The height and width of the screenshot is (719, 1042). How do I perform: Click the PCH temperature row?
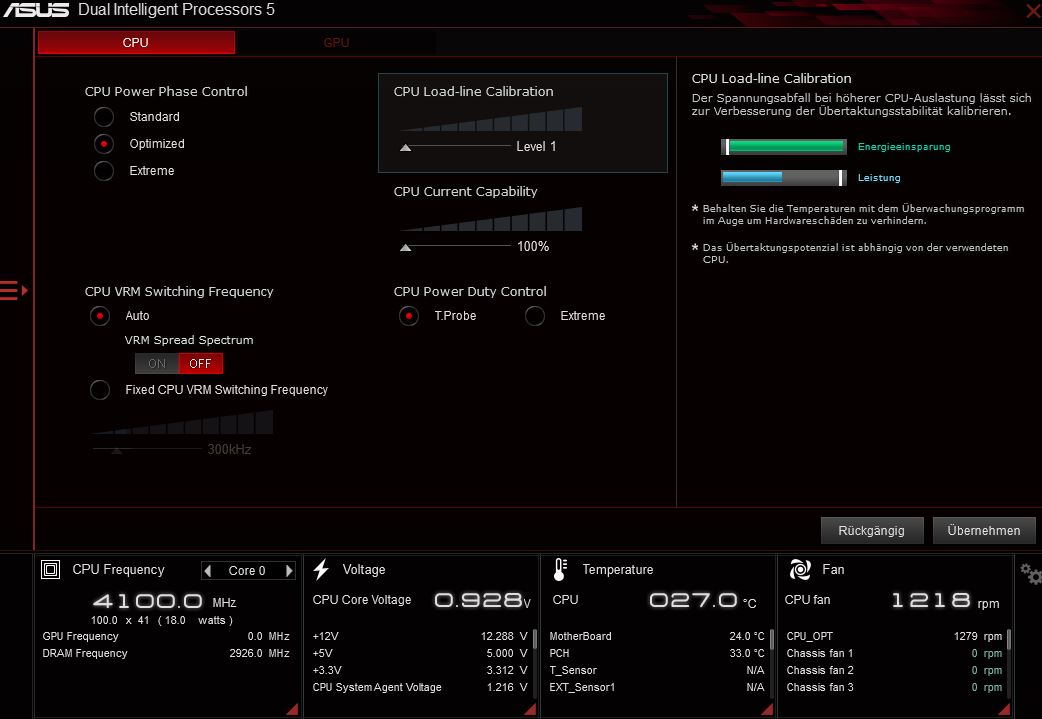657,653
